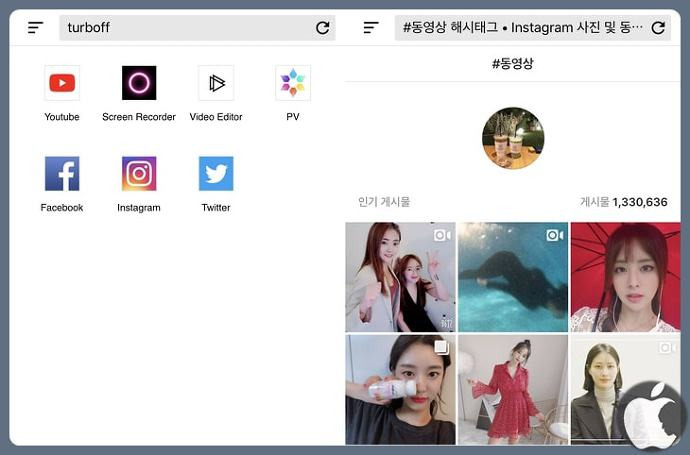Open the left pane hamburger menu
The image size is (690, 455).
point(35,28)
